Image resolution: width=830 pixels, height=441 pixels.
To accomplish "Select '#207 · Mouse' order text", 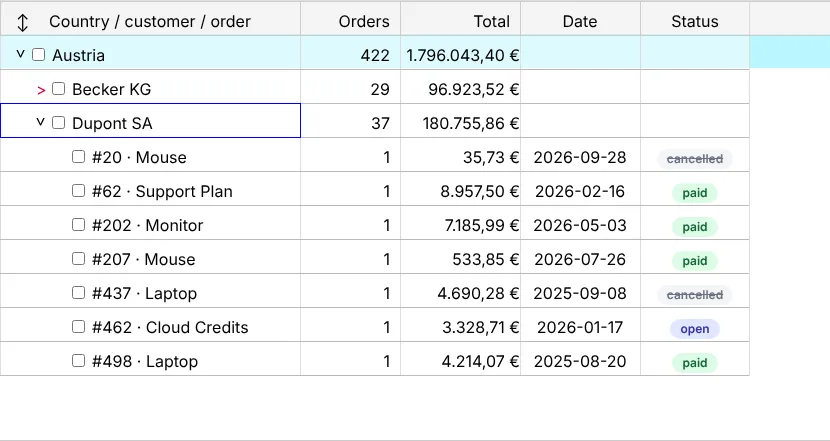I will (x=143, y=259).
